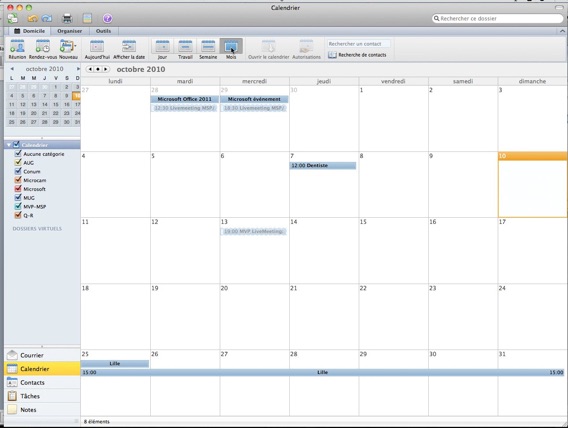Screen dimensions: 568x428
Task: Toggle the Microsoft category checkbox
Action: (18, 189)
